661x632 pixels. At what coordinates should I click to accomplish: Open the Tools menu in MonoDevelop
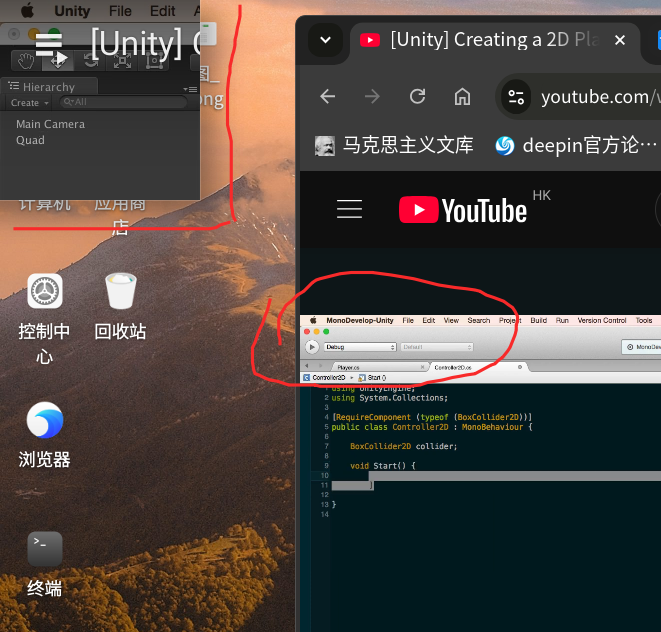(x=644, y=320)
